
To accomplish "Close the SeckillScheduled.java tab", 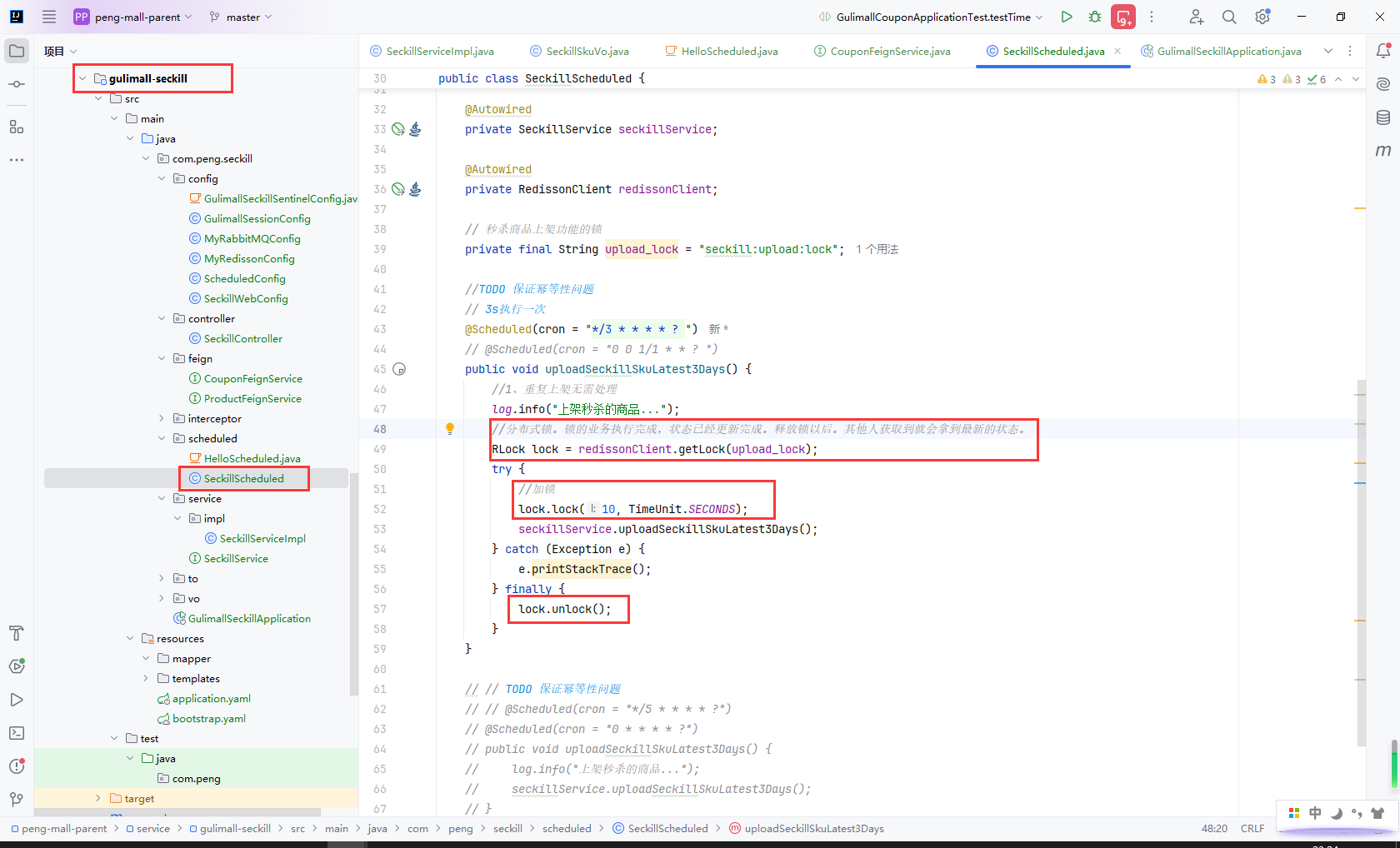I will tap(1117, 51).
